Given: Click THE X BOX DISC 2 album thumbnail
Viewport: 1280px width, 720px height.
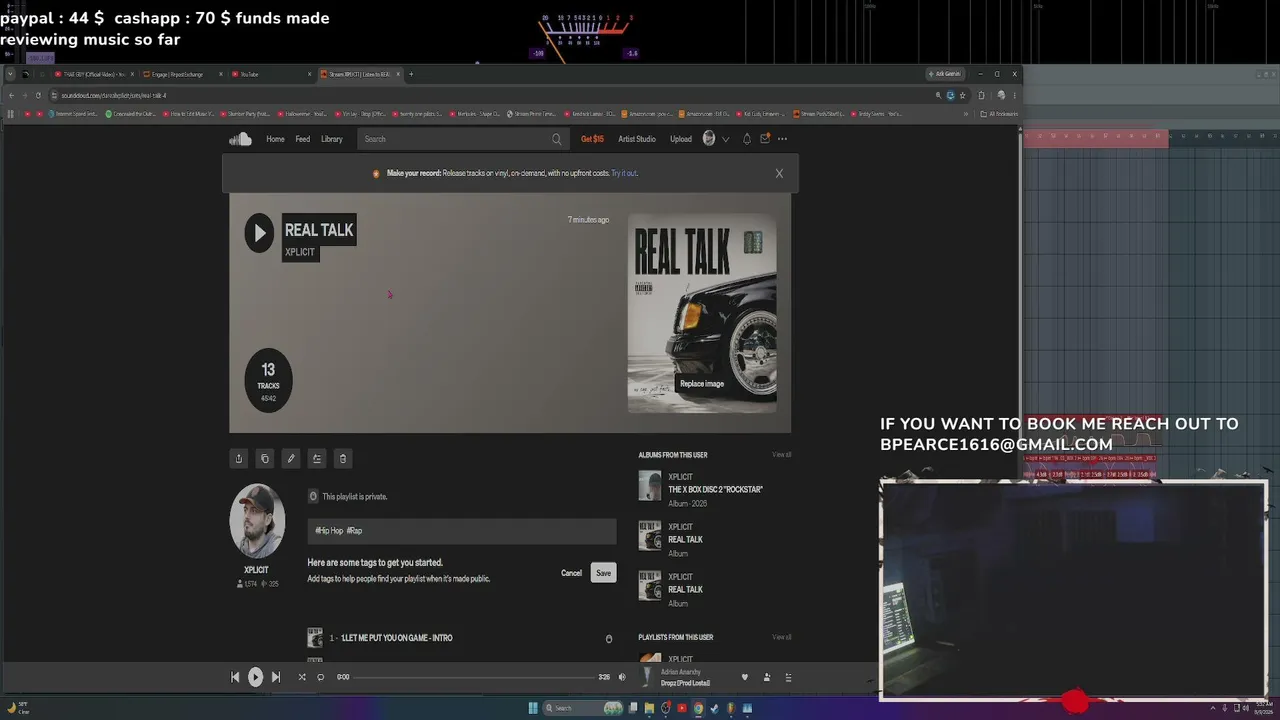Looking at the screenshot, I should pos(650,486).
